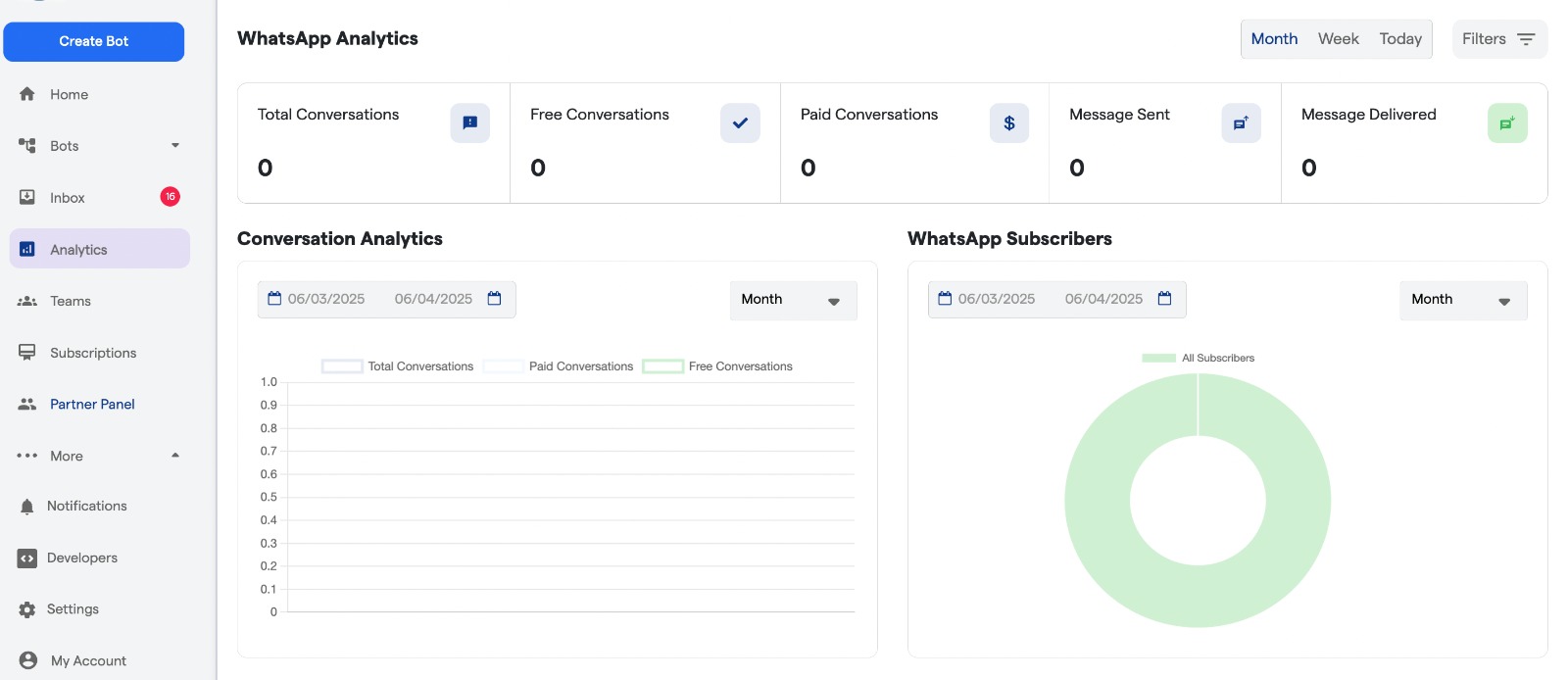The height and width of the screenshot is (680, 1568).
Task: Toggle Total Conversations legend series
Action: (x=398, y=366)
